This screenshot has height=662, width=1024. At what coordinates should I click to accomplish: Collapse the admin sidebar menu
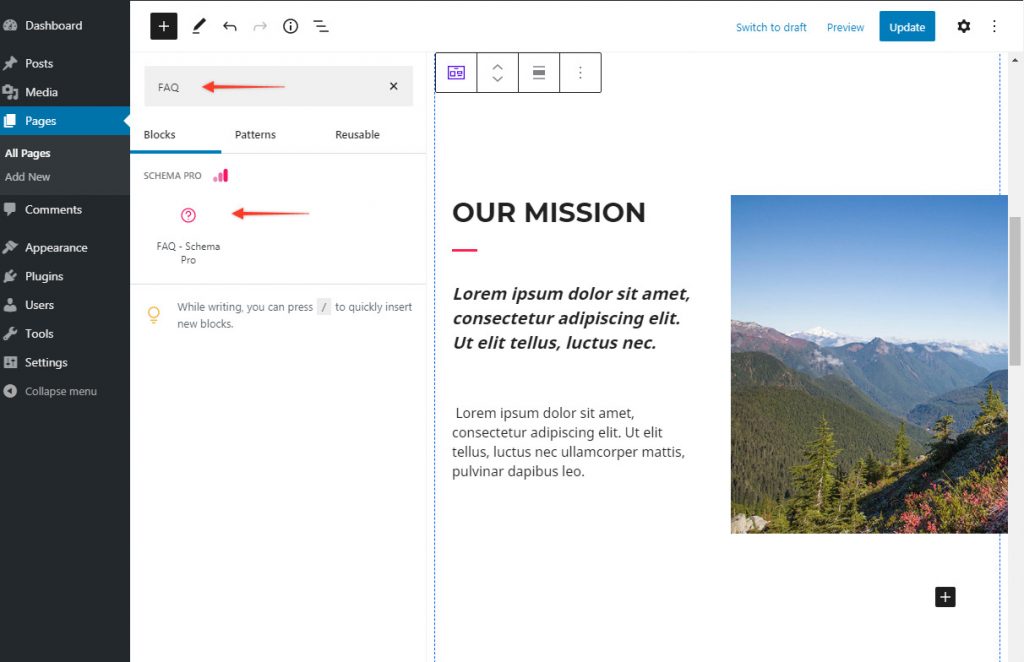click(60, 391)
